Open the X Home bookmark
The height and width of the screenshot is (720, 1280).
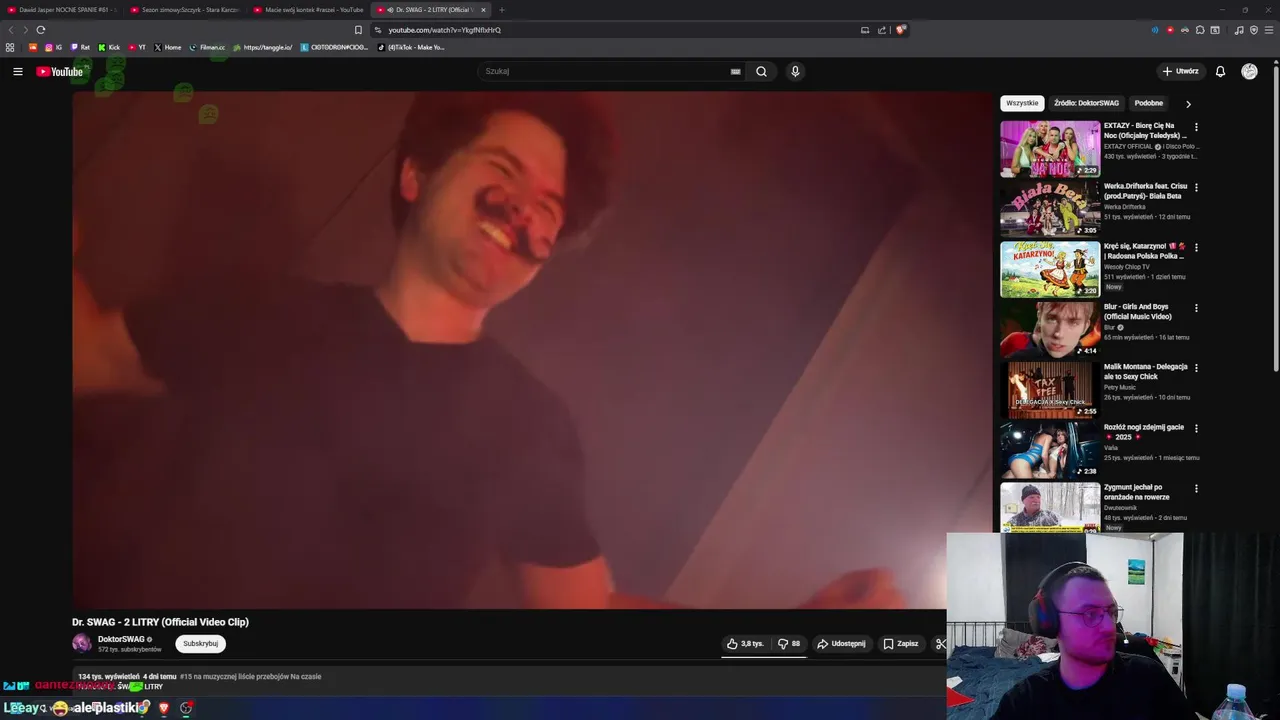click(168, 47)
